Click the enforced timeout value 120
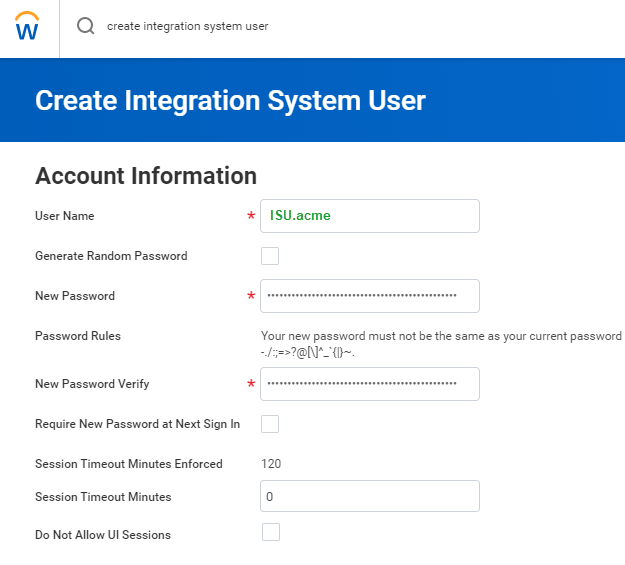This screenshot has width=625, height=565. tap(271, 464)
